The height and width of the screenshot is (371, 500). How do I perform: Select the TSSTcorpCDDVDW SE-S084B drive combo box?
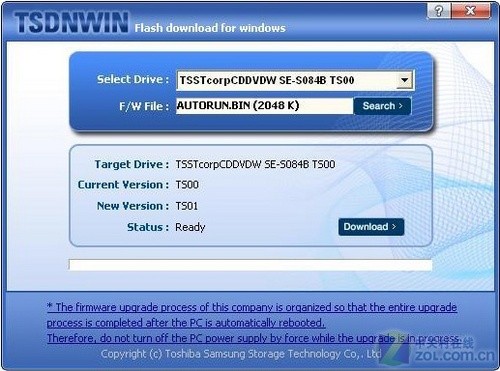coord(295,80)
